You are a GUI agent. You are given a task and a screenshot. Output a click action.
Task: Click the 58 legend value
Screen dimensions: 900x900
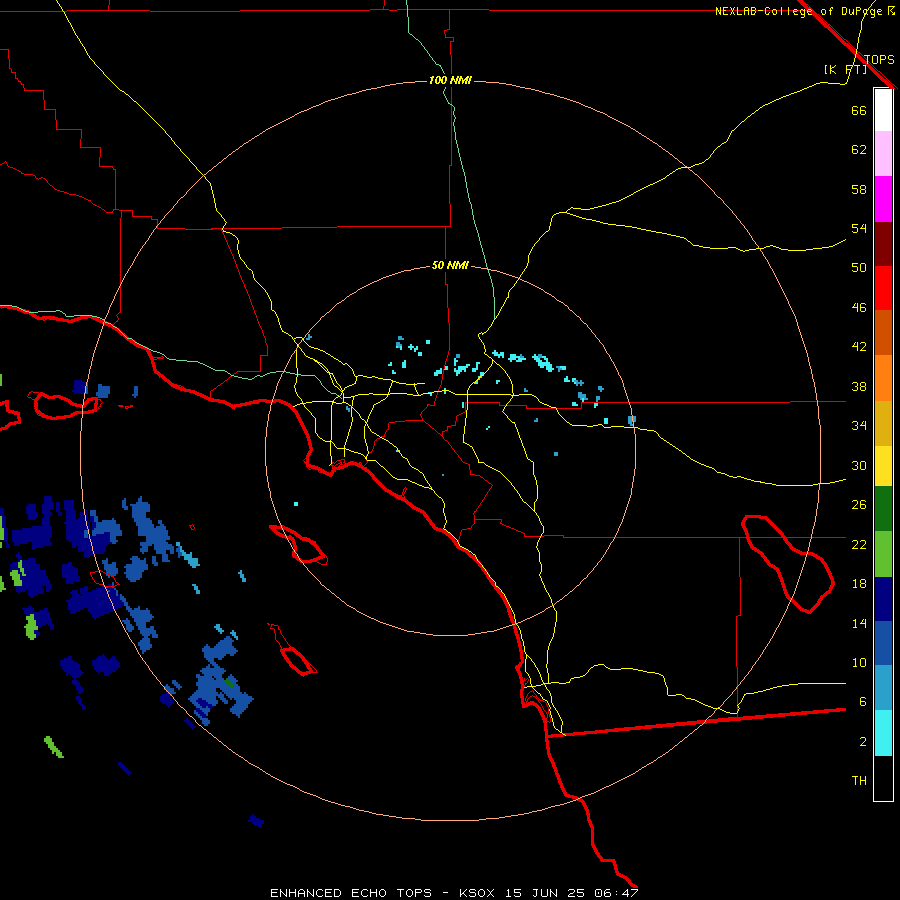tap(859, 189)
